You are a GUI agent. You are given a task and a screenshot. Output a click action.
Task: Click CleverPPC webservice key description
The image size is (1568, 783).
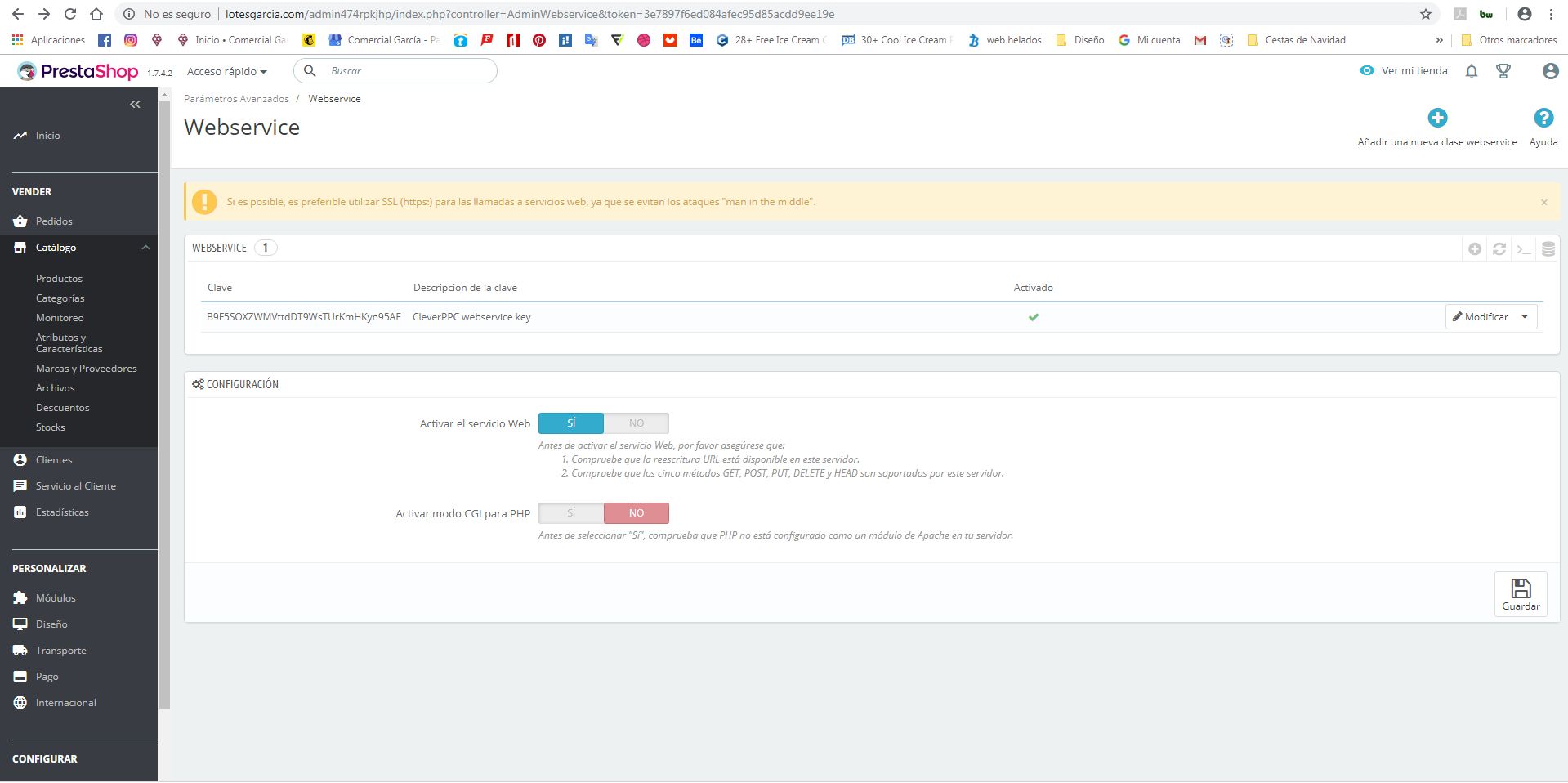coord(471,317)
